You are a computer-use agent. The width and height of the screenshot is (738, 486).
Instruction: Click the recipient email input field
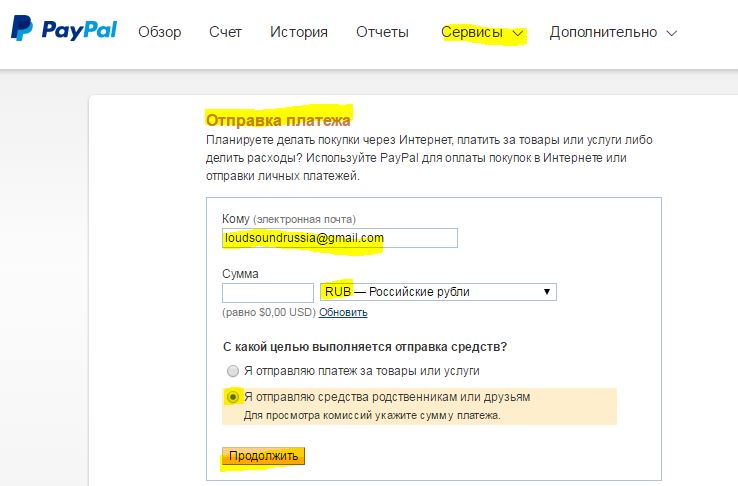pos(339,238)
